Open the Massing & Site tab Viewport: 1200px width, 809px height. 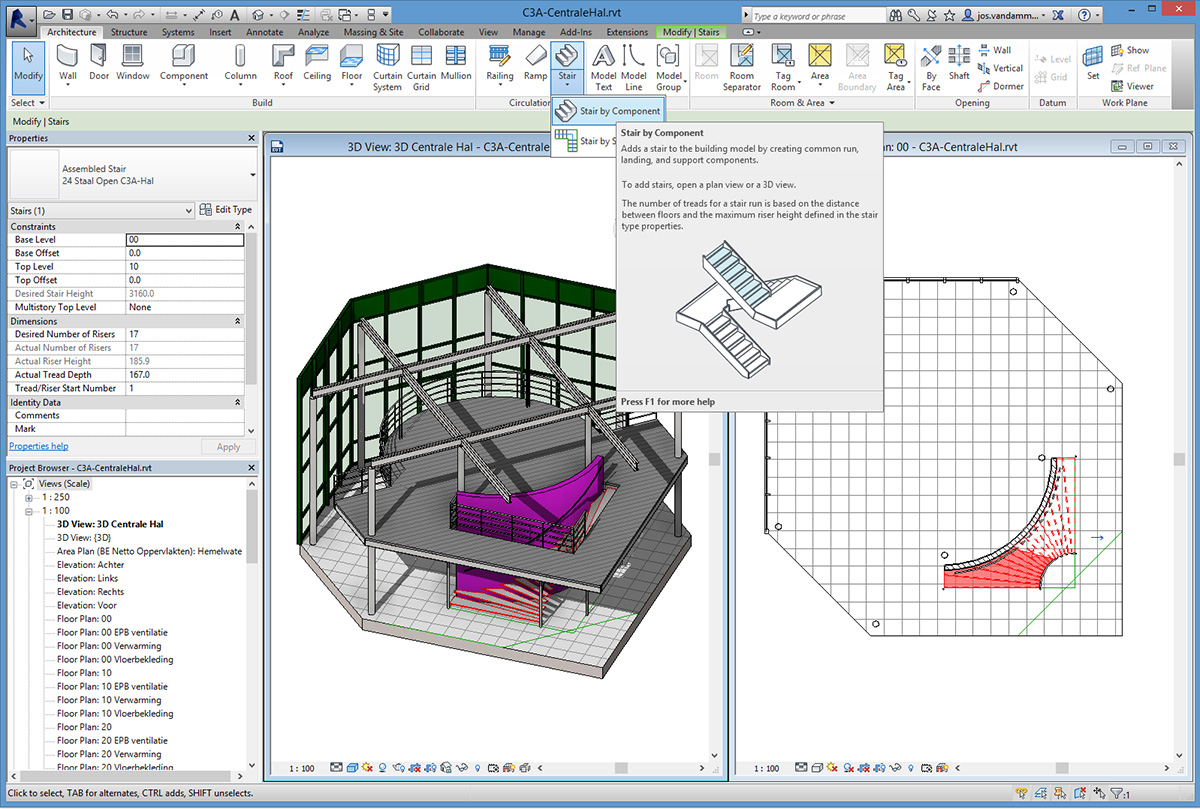[375, 32]
